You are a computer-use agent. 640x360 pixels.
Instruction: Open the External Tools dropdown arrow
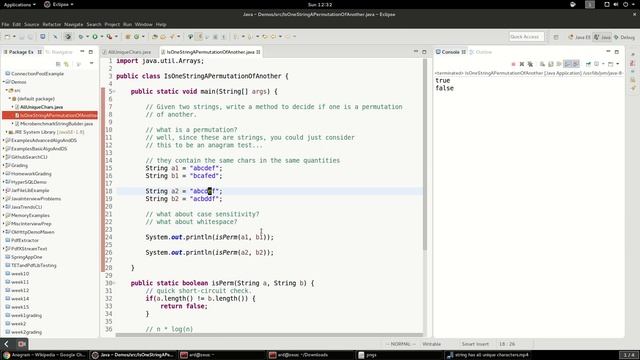pos(116,37)
